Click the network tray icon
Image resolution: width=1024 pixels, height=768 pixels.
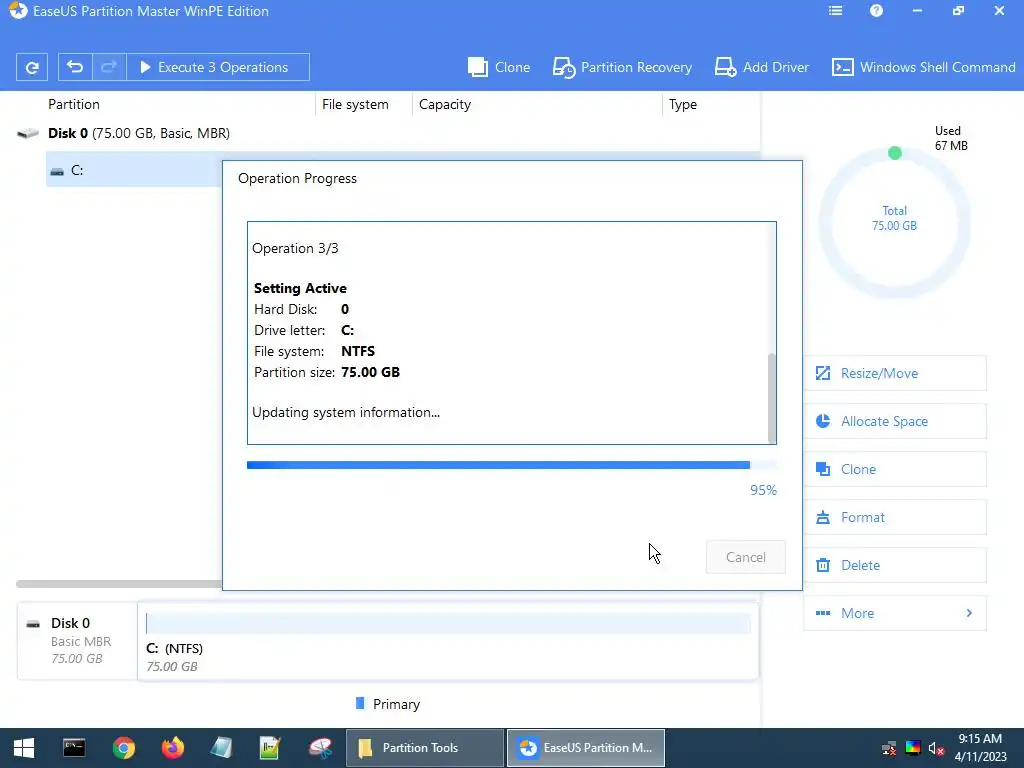point(889,748)
